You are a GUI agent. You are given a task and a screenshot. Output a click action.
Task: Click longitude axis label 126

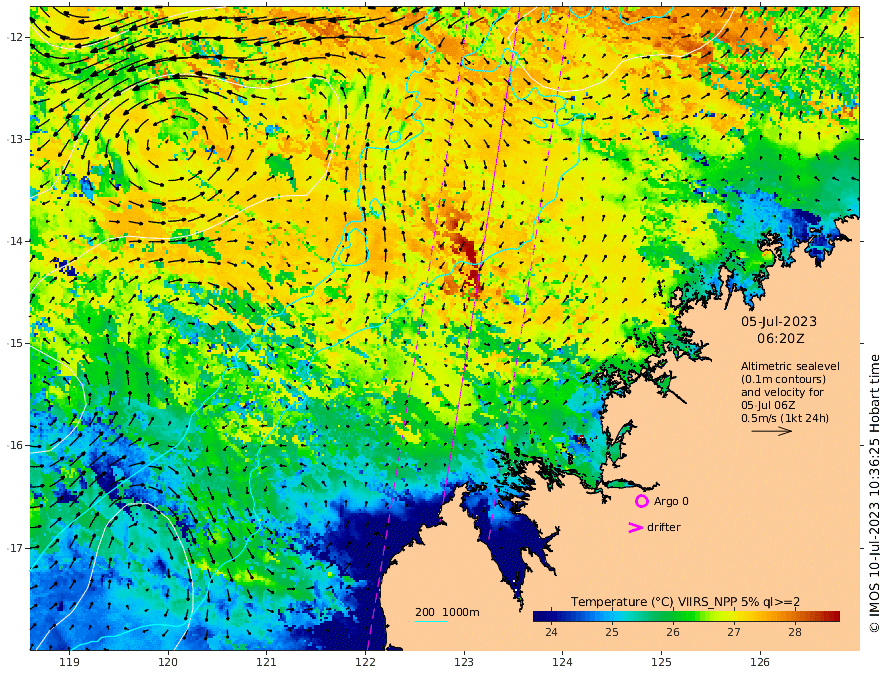pos(760,662)
